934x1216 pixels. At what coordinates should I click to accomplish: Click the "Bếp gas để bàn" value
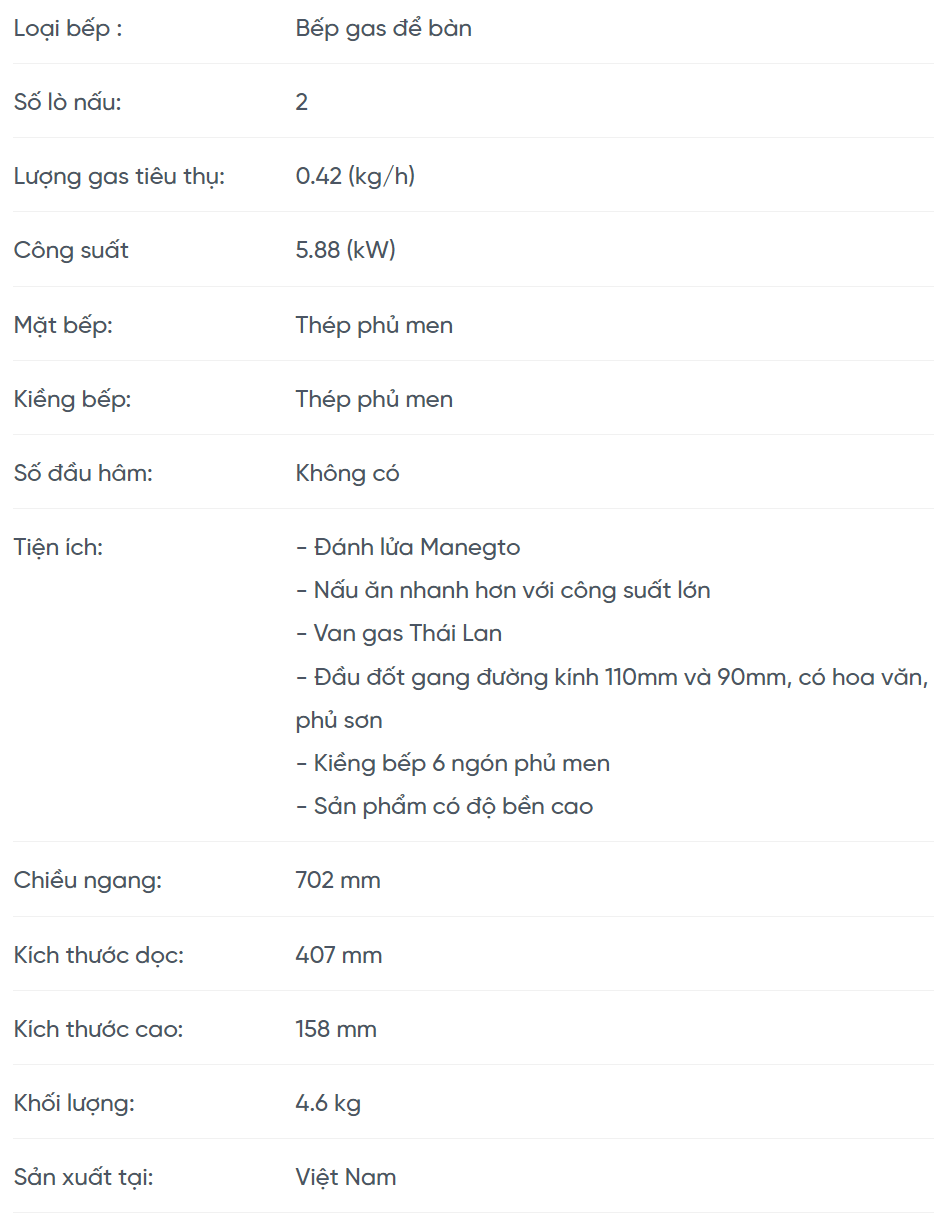tap(383, 28)
